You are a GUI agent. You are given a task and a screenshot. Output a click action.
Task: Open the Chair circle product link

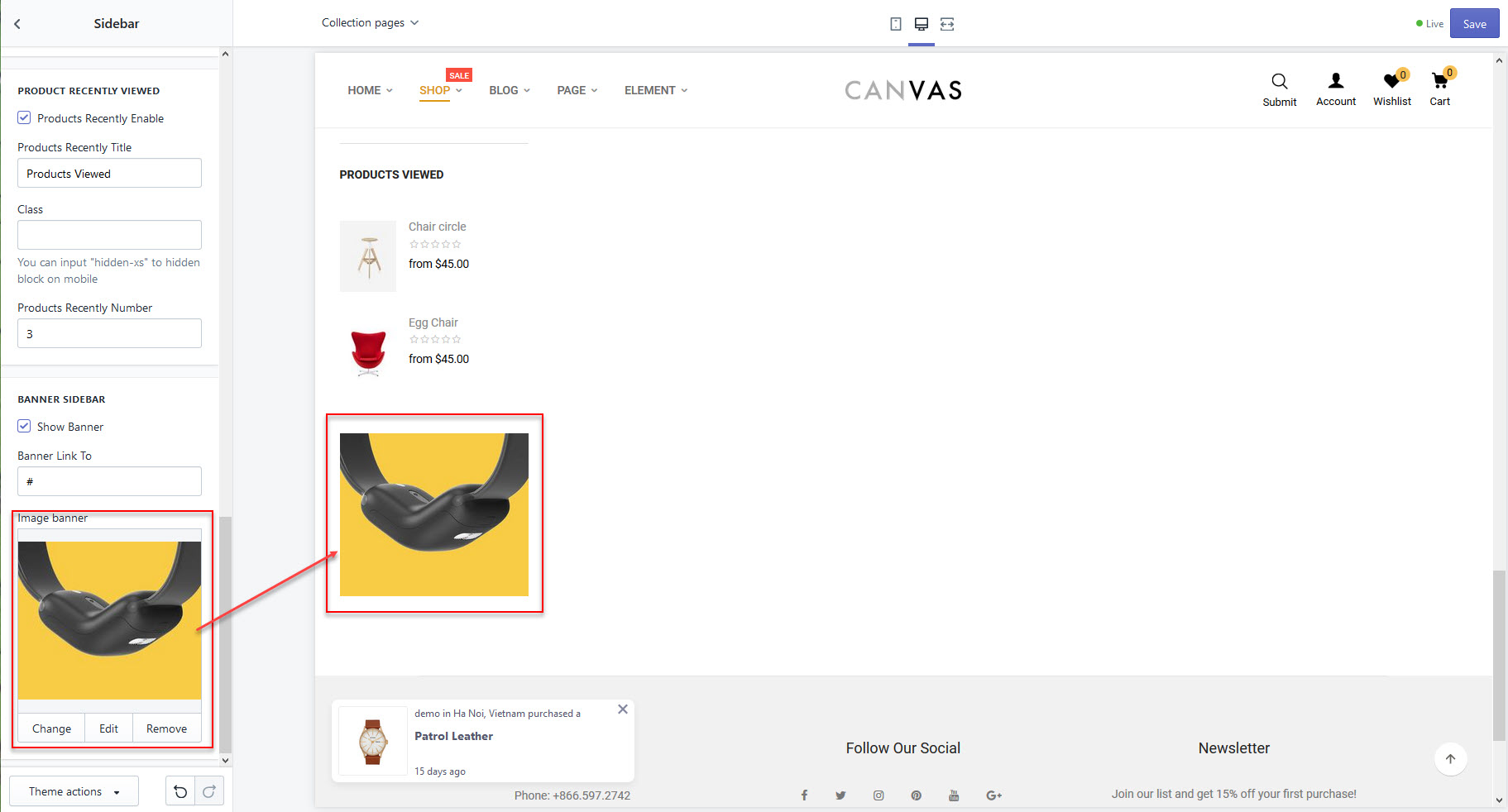437,227
